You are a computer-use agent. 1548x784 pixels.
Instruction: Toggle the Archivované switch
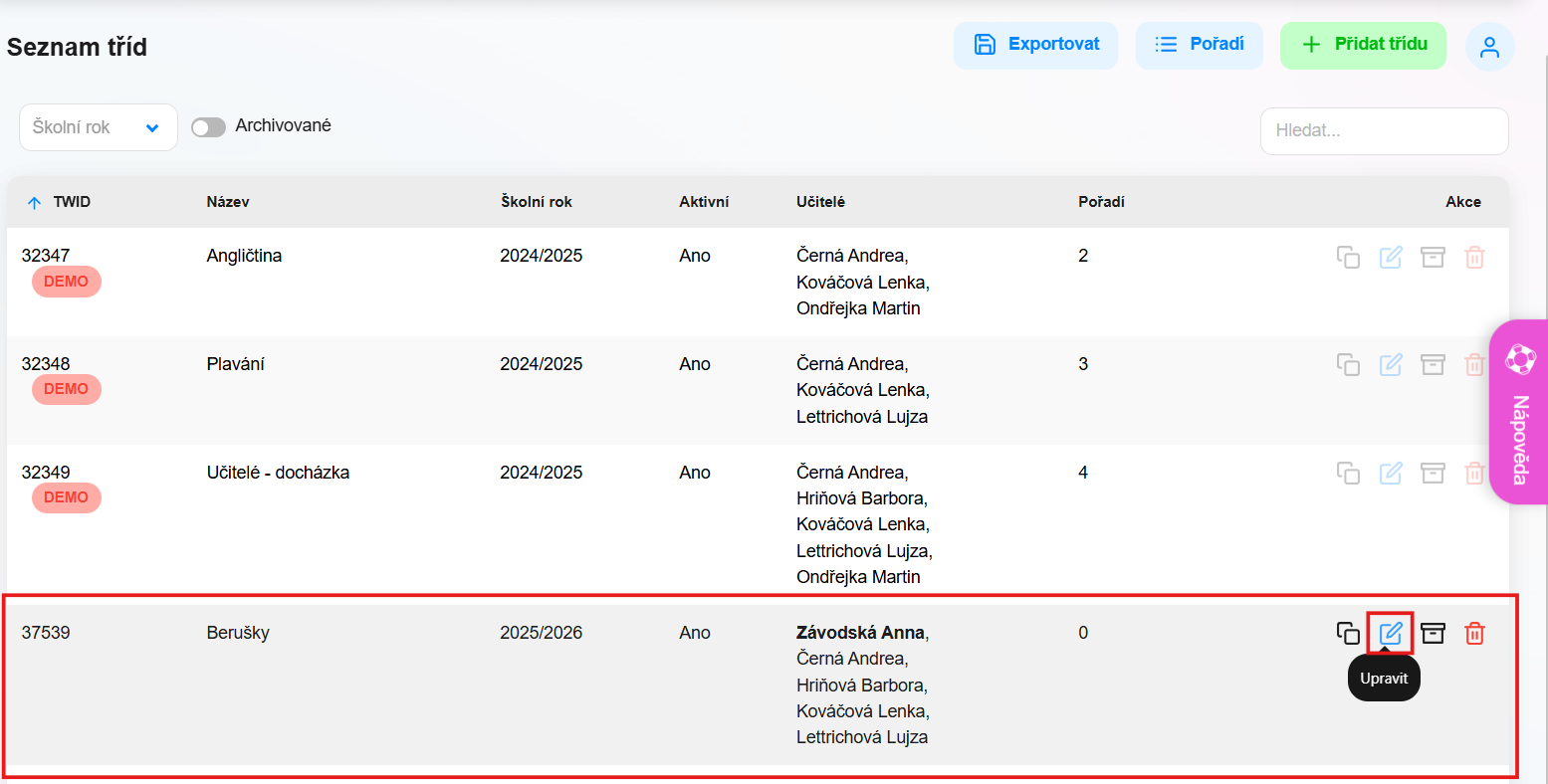click(208, 127)
